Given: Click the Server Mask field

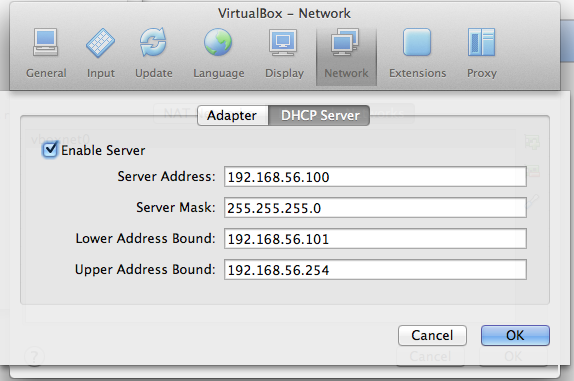Looking at the screenshot, I should [375, 208].
